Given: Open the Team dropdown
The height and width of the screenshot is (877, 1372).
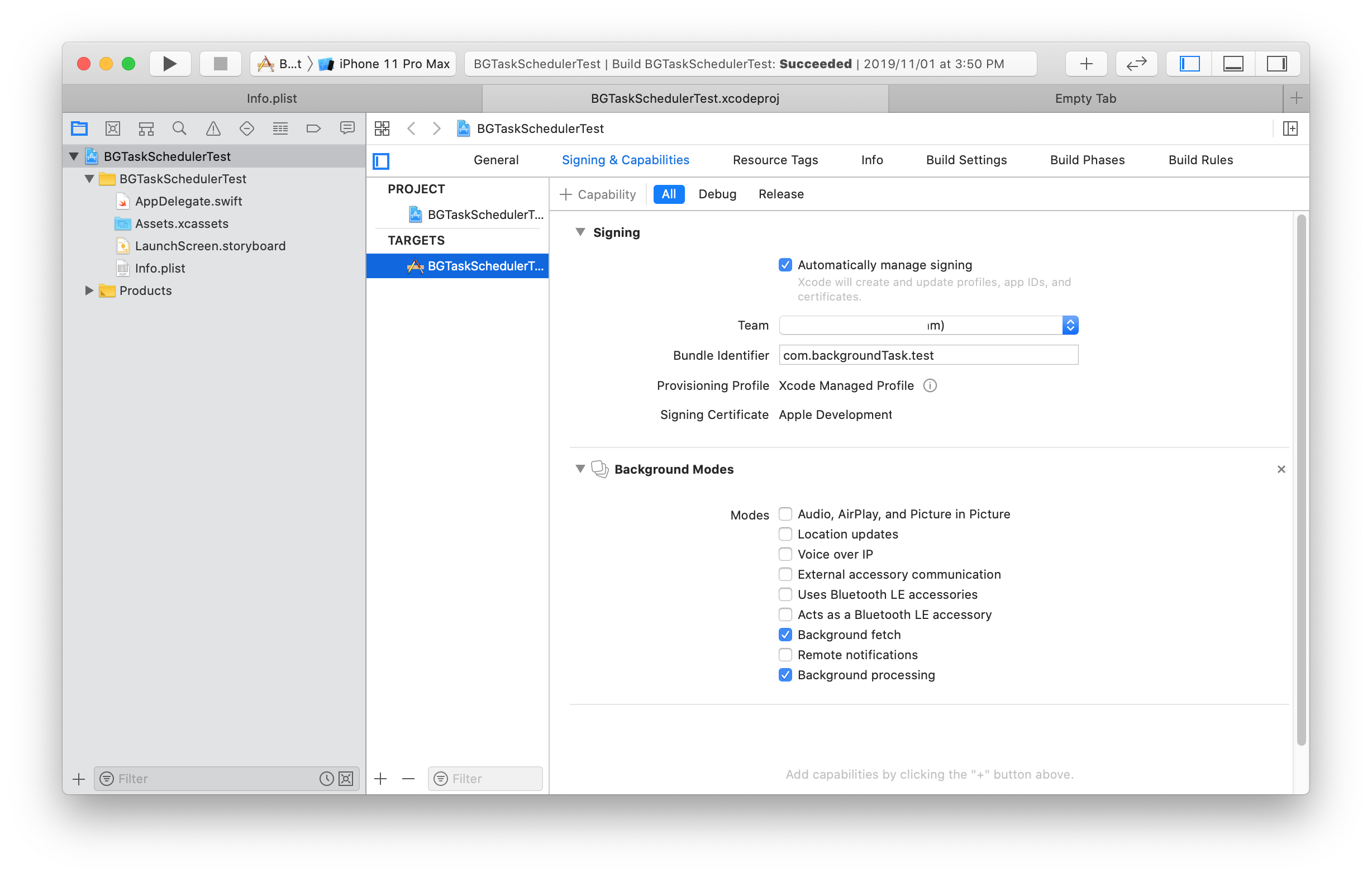Looking at the screenshot, I should tap(1069, 326).
